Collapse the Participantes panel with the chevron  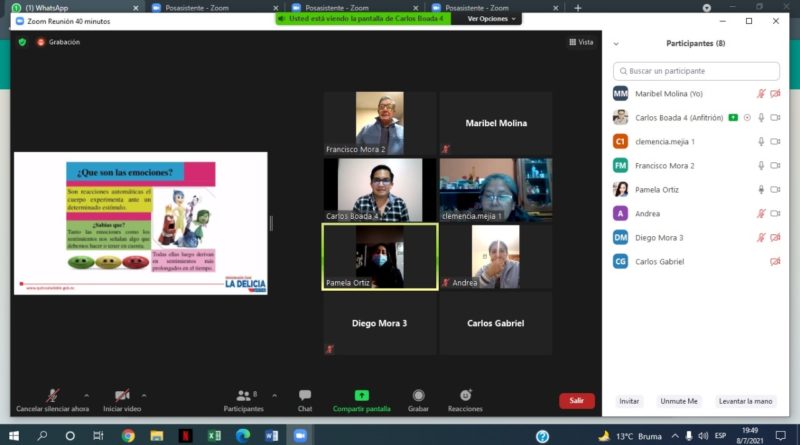click(616, 44)
